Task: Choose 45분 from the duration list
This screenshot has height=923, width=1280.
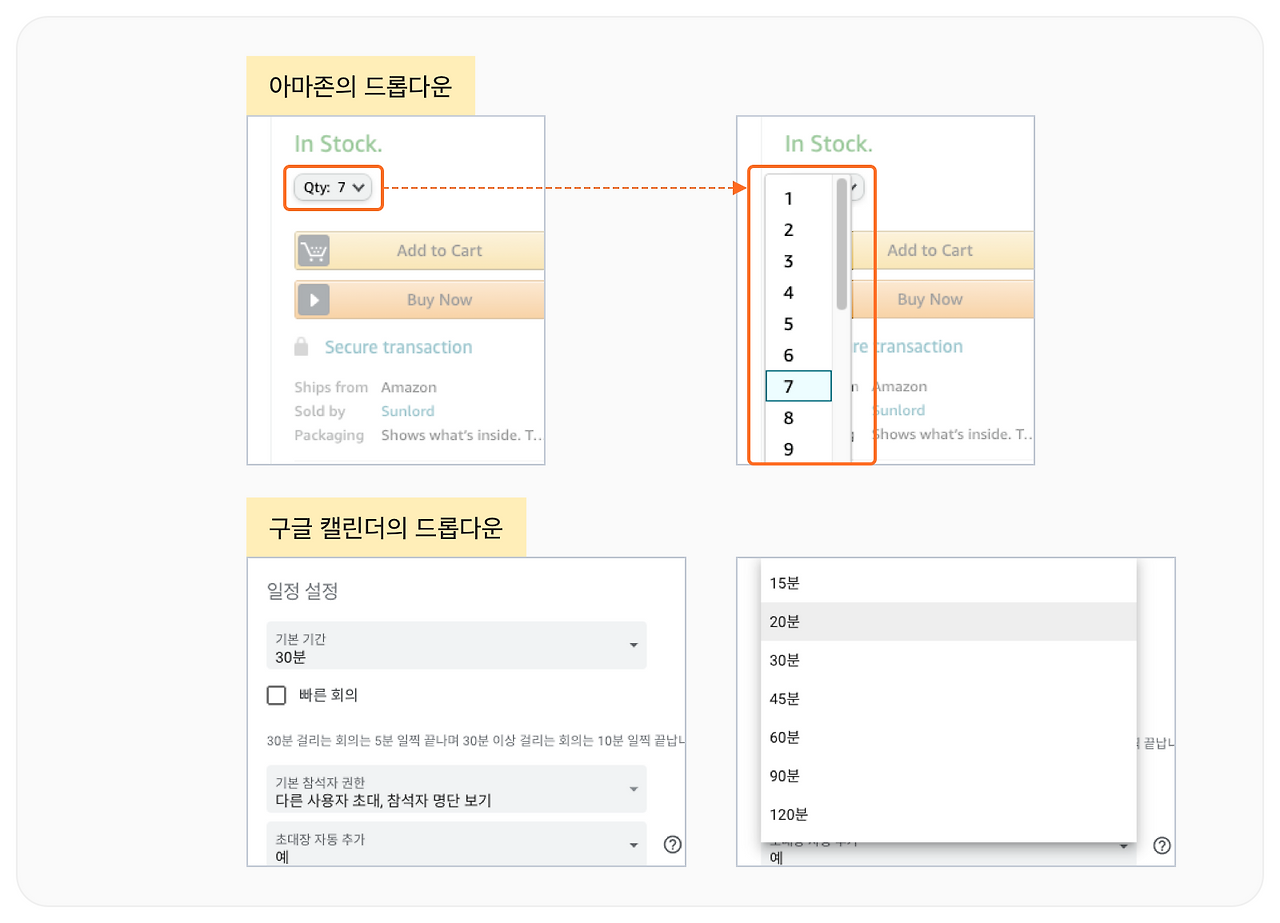Action: coord(949,698)
